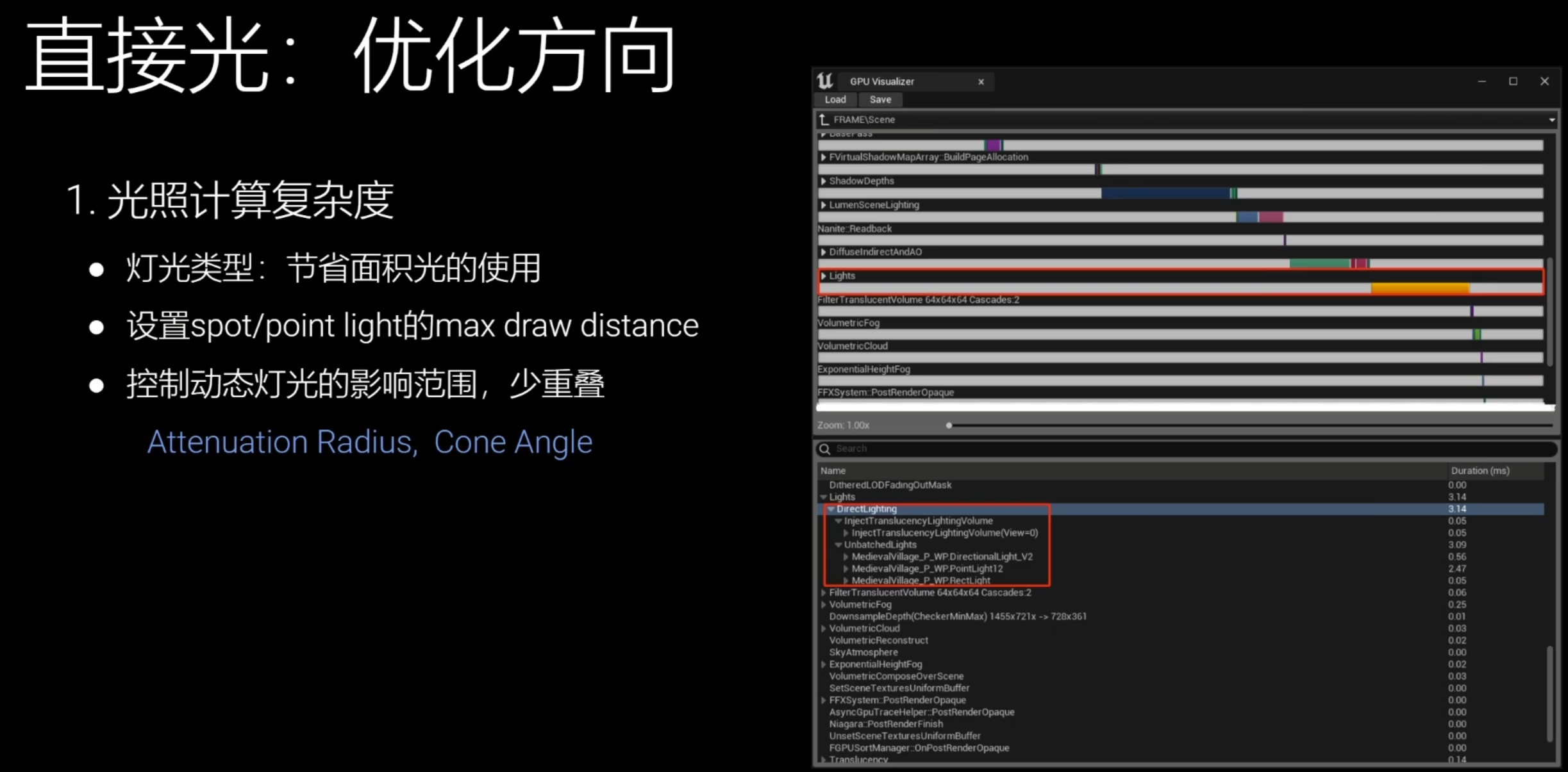Select the GPU Visualizer tab
This screenshot has width=1568, height=772.
tap(882, 81)
